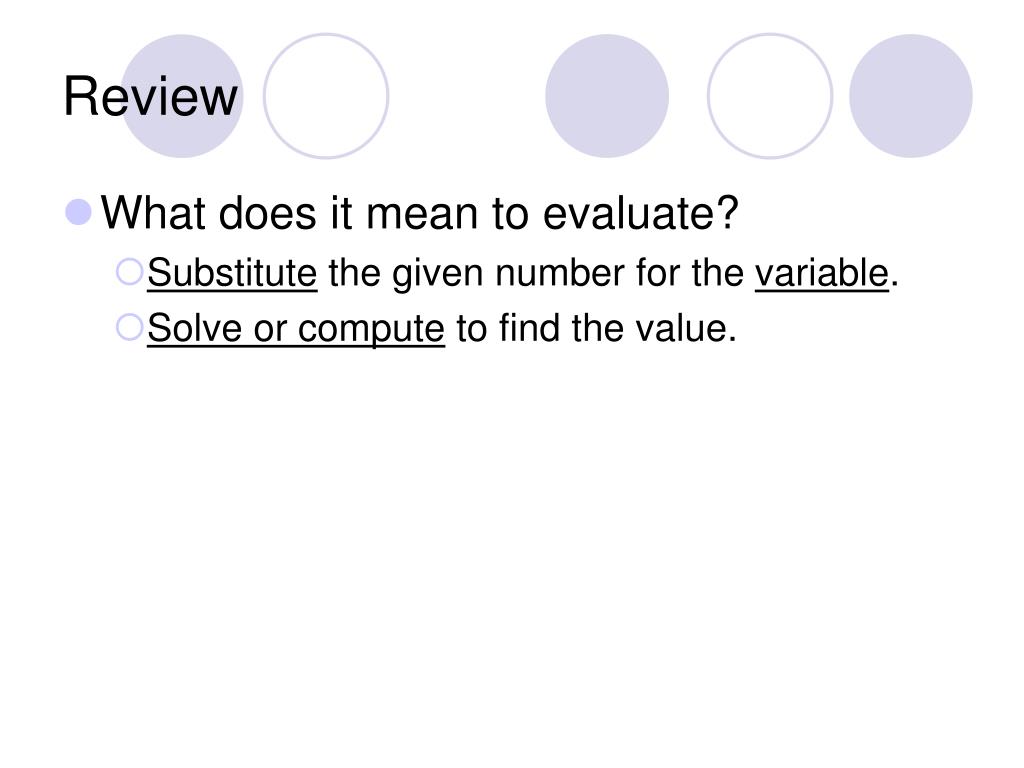Select the outlined circle next to 'Review'
Image resolution: width=1024 pixels, height=768 pixels.
(326, 96)
